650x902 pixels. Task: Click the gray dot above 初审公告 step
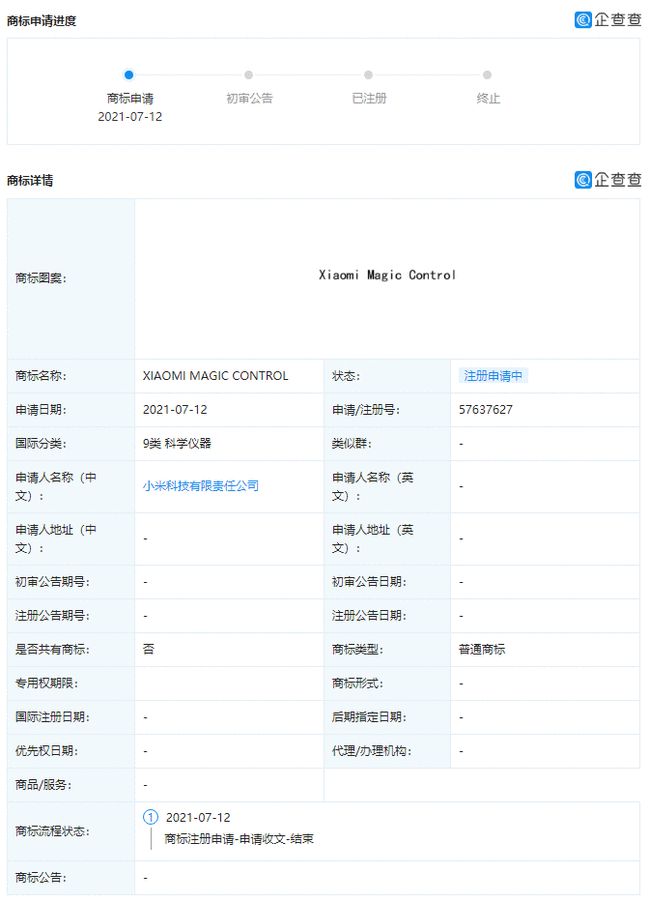(x=249, y=75)
